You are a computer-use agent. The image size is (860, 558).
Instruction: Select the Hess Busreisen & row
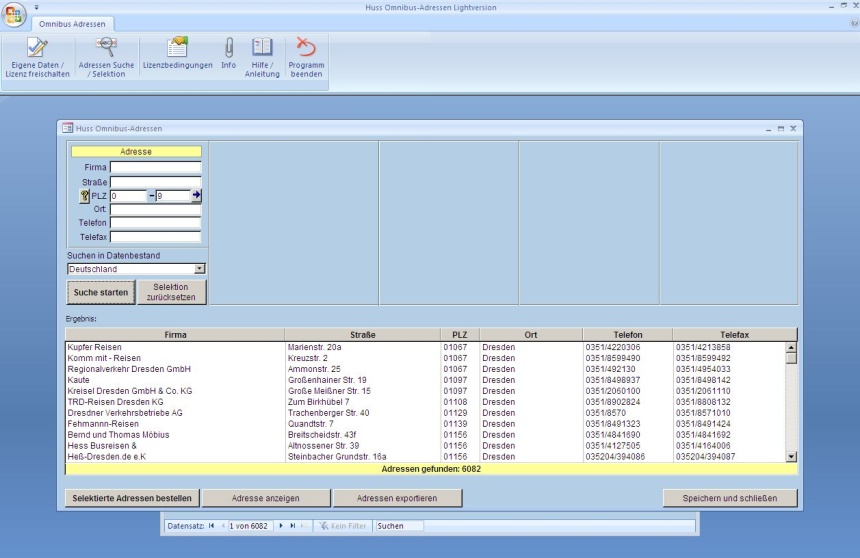tap(425, 446)
